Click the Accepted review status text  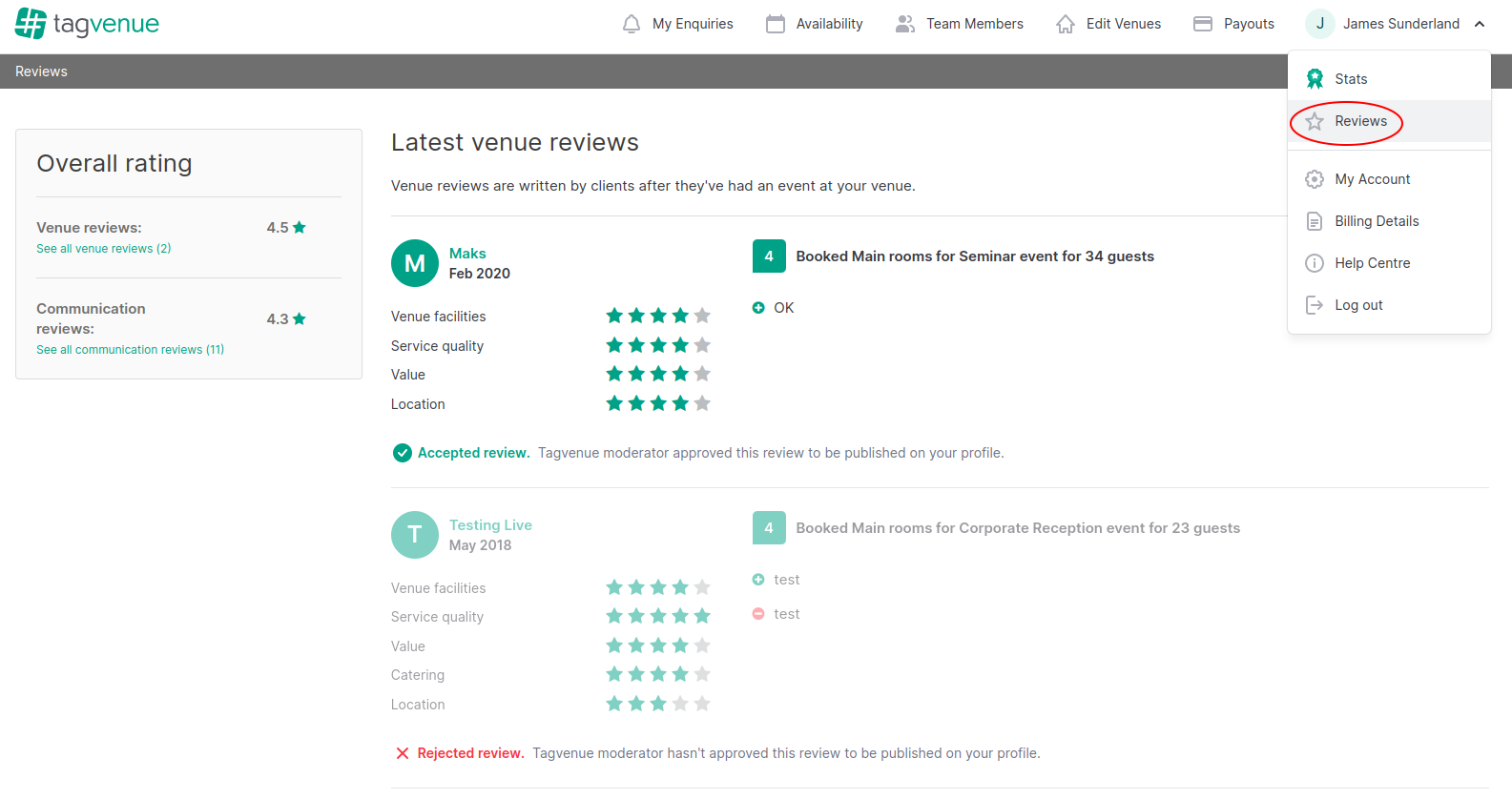point(473,453)
